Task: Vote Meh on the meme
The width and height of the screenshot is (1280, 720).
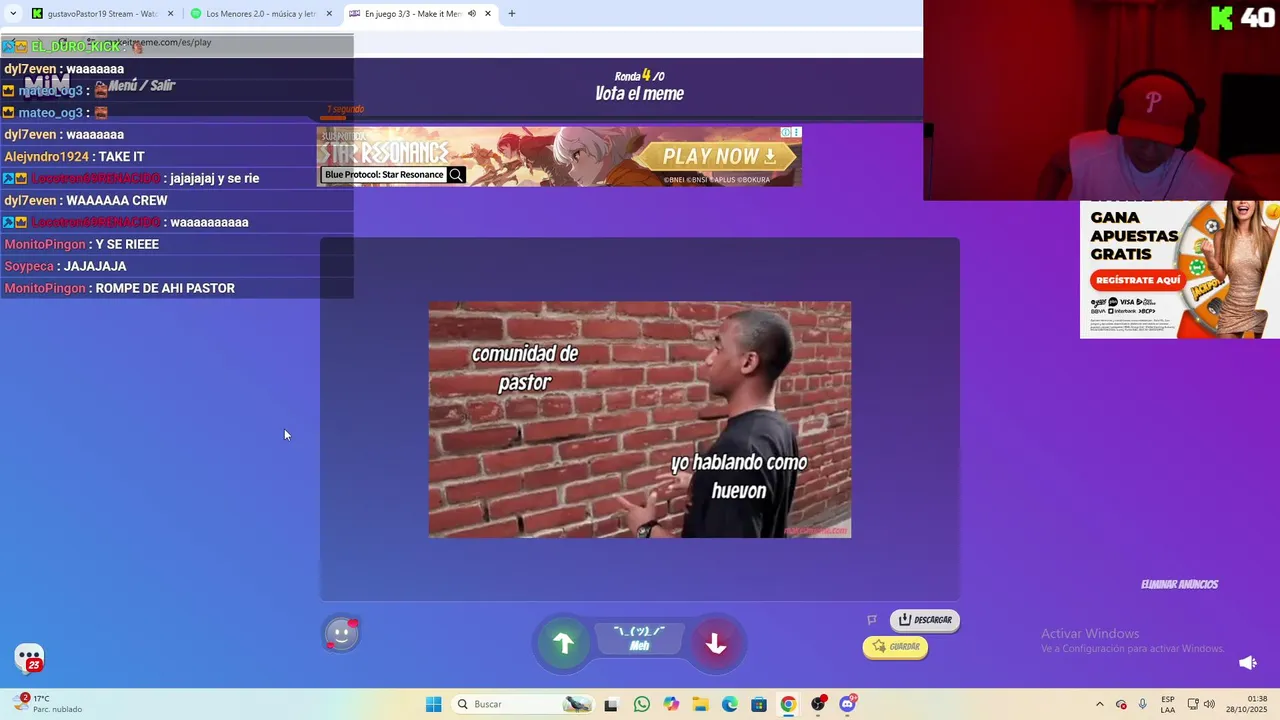Action: point(640,639)
